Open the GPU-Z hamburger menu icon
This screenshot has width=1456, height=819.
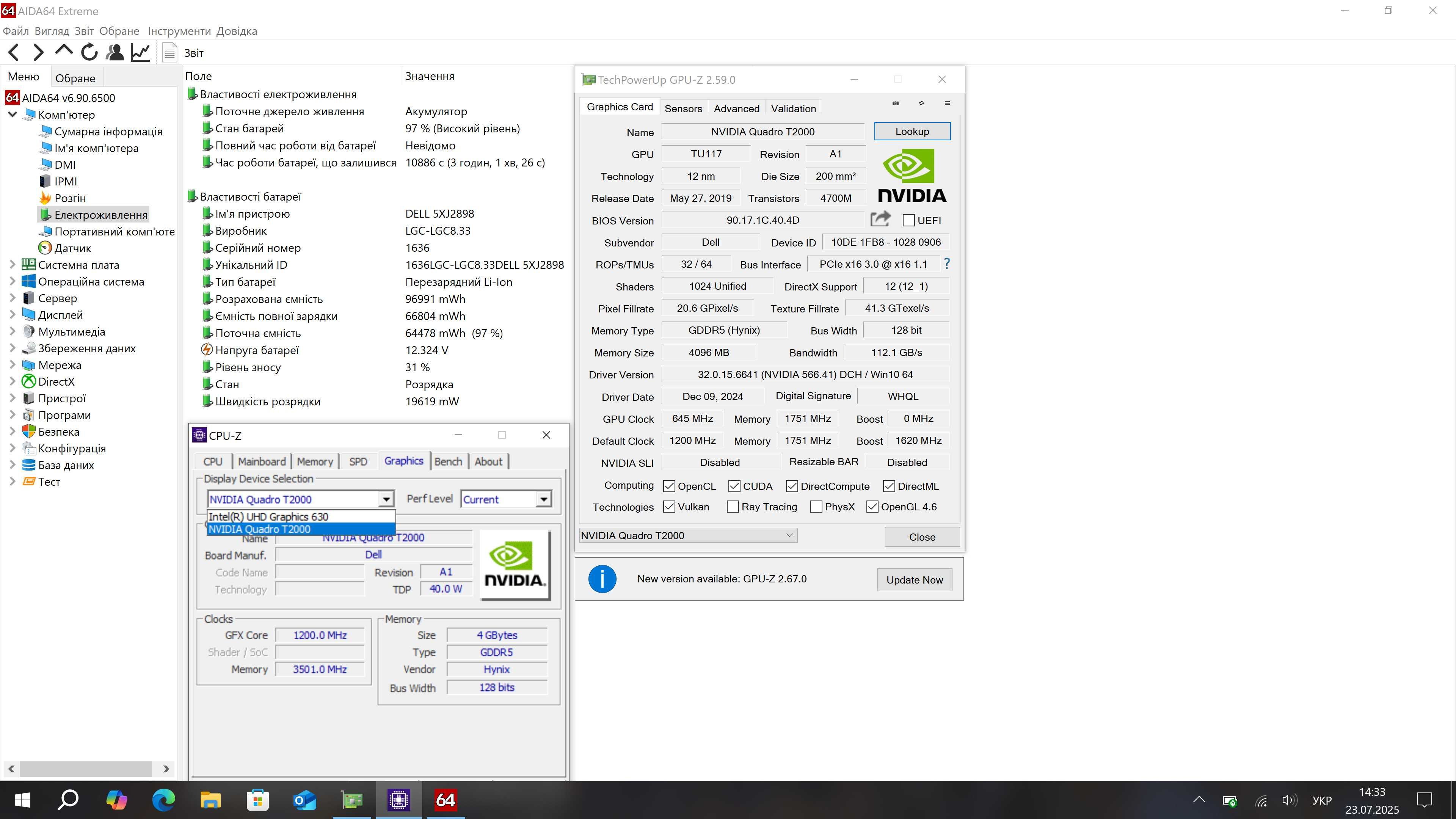(947, 103)
